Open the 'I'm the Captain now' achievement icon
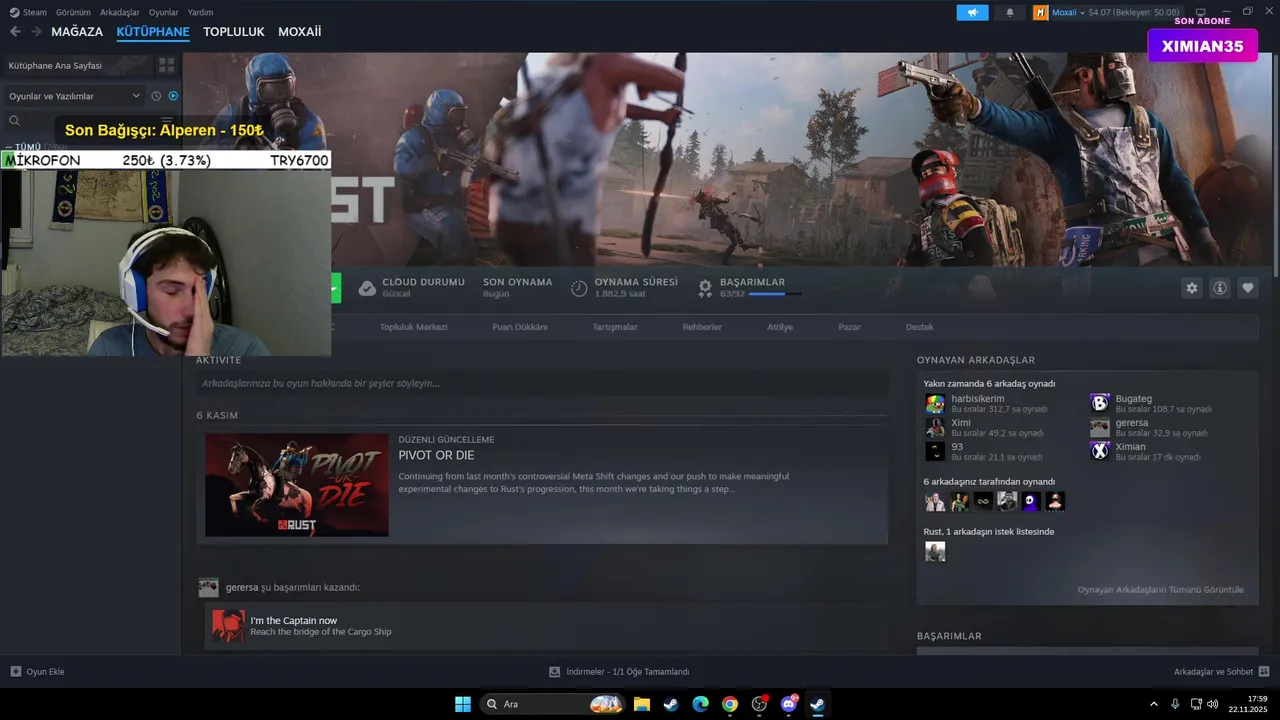 (228, 626)
